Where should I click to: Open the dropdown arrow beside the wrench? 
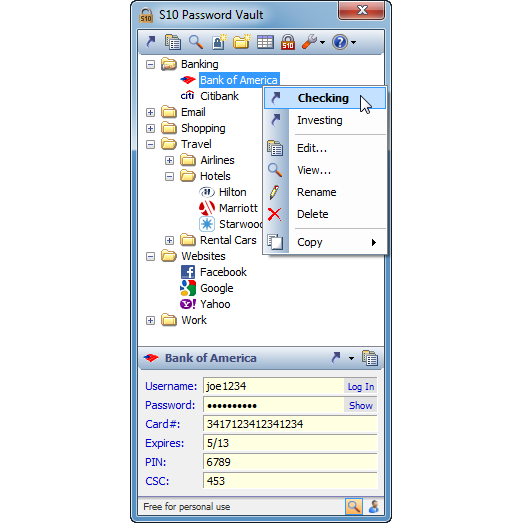[x=322, y=42]
